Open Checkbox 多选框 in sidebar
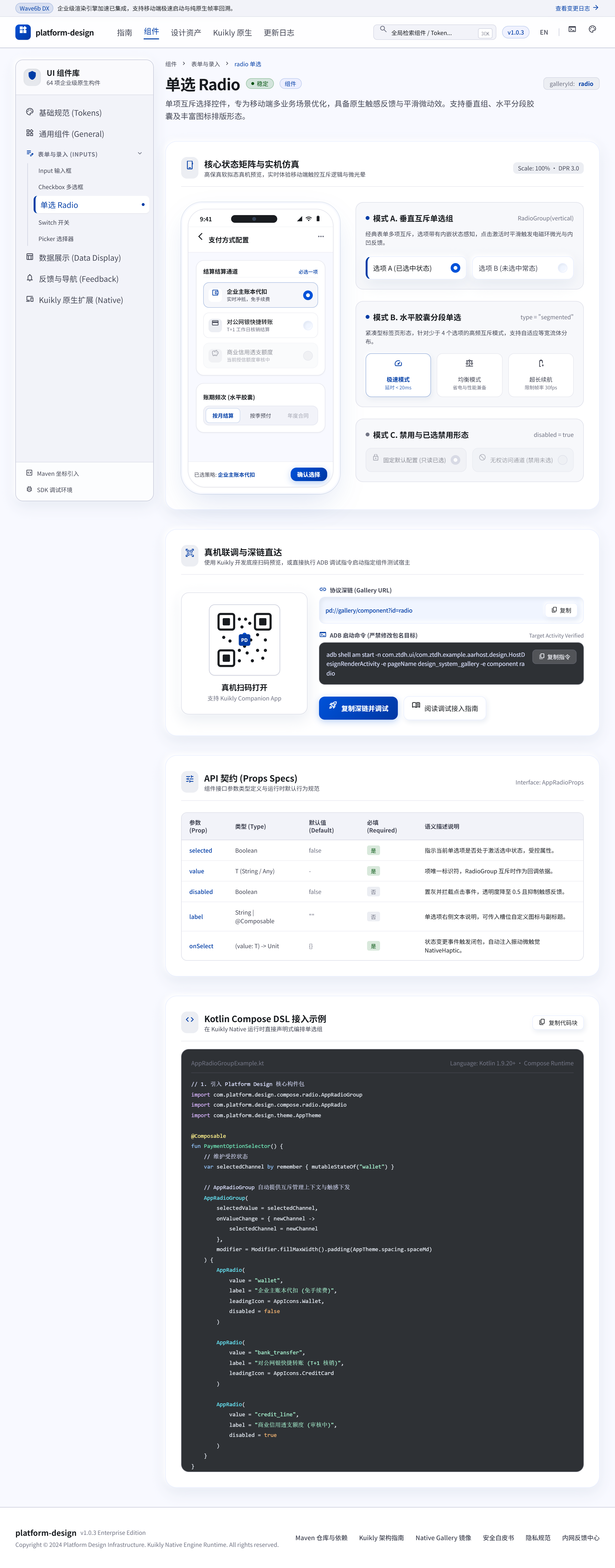The width and height of the screenshot is (615, 1568). pyautogui.click(x=61, y=187)
